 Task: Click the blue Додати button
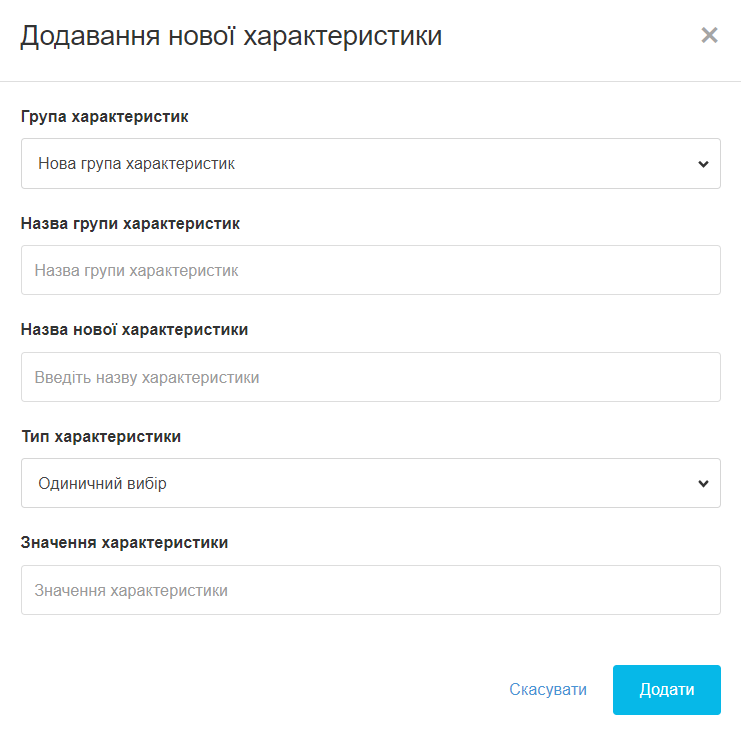[667, 690]
